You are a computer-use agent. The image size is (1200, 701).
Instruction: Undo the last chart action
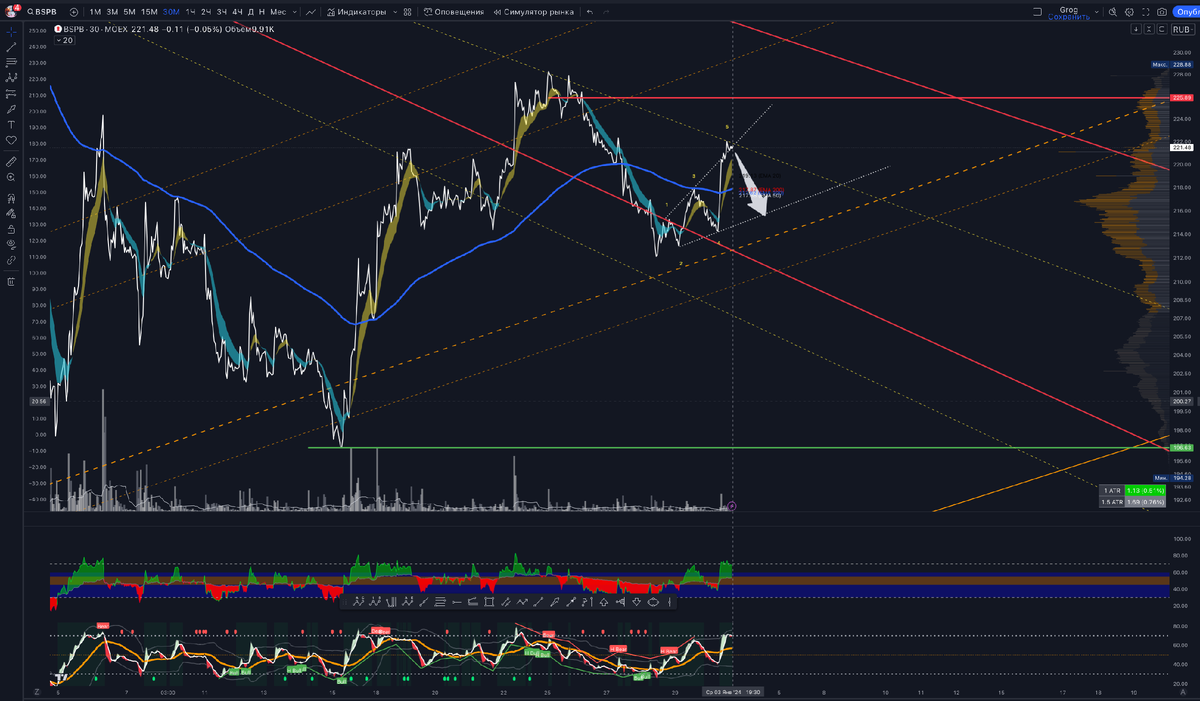tap(589, 12)
